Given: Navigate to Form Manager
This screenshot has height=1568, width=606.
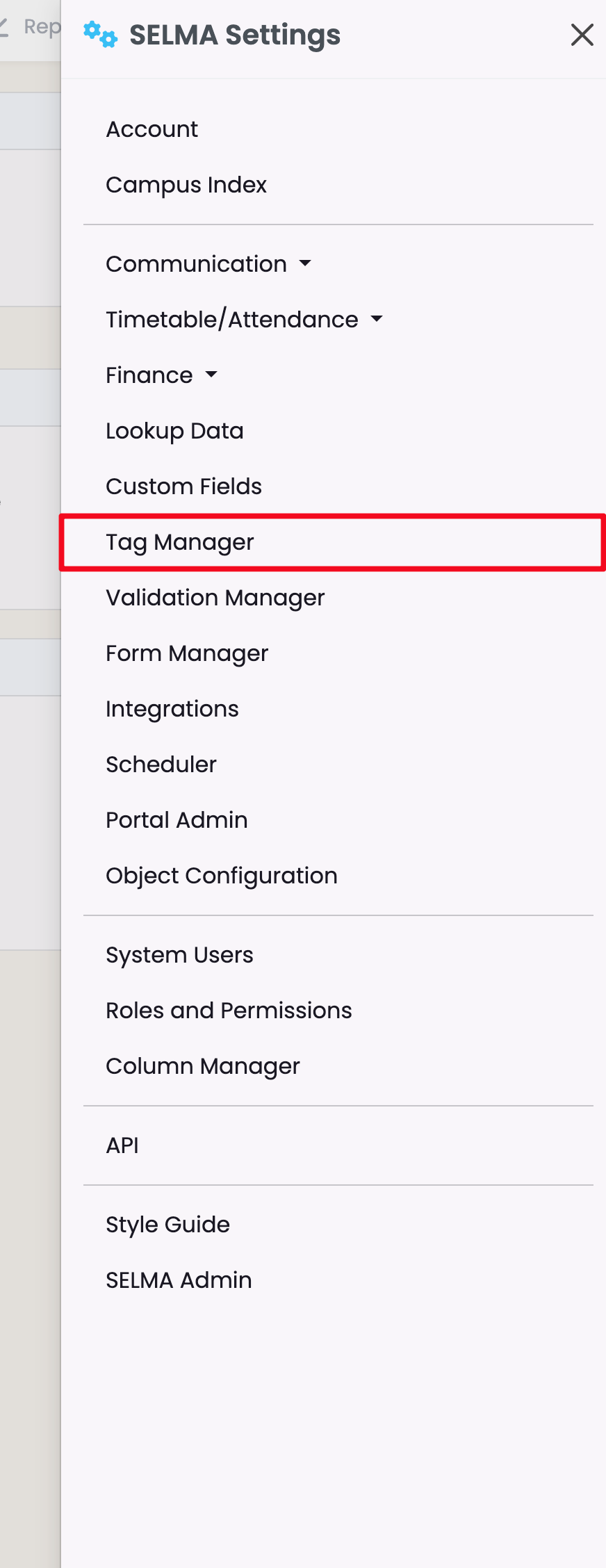Looking at the screenshot, I should click(187, 653).
